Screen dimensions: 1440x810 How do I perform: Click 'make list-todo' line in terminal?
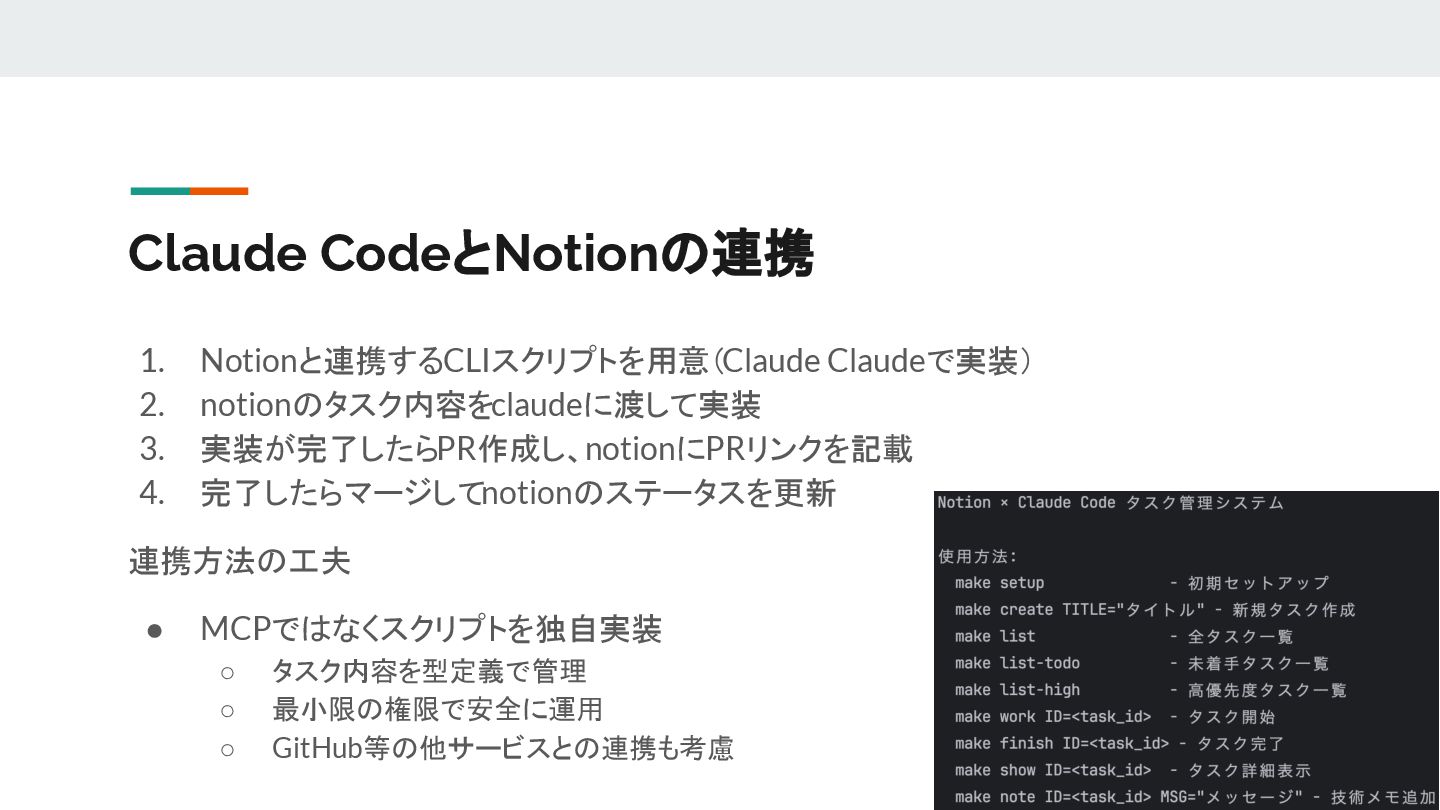pyautogui.click(x=1142, y=663)
